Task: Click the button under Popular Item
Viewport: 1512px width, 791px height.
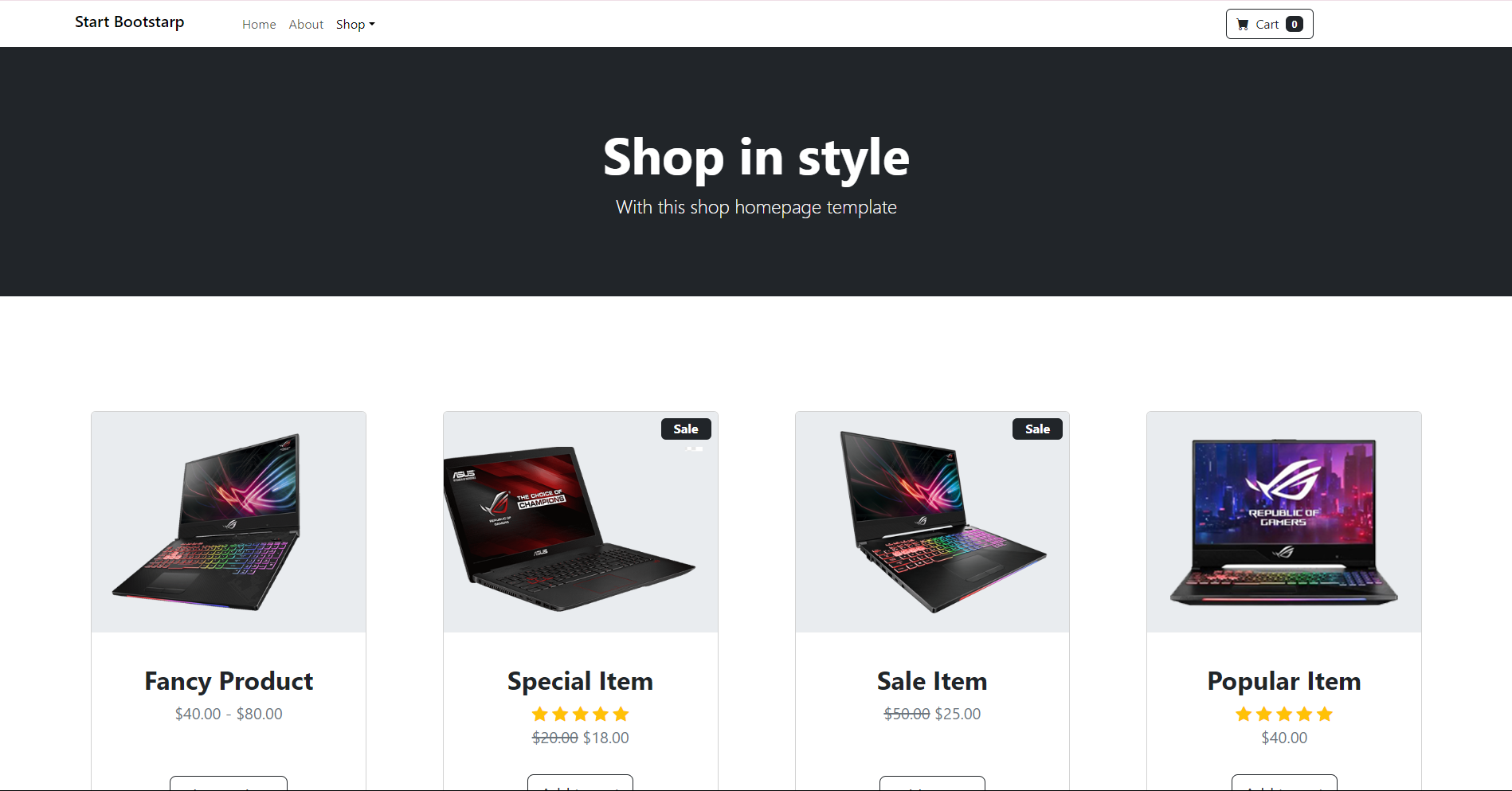Action: coord(1284,782)
